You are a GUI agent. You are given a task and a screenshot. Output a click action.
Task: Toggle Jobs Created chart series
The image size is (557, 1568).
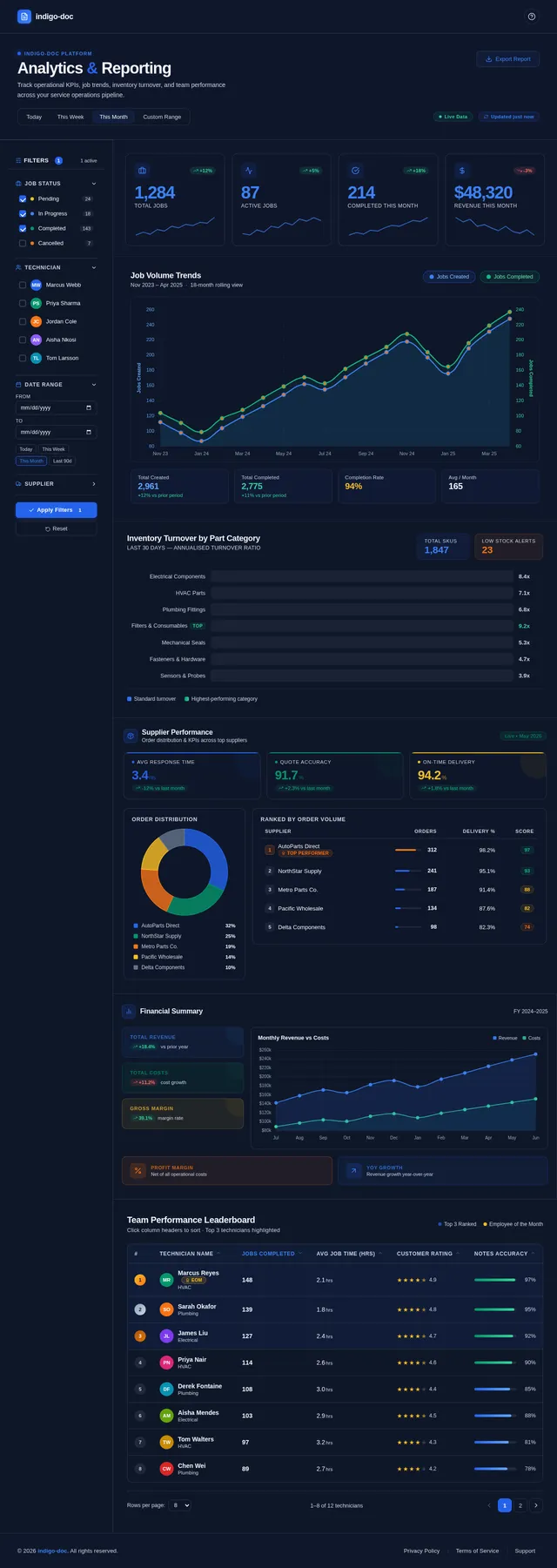click(x=447, y=277)
